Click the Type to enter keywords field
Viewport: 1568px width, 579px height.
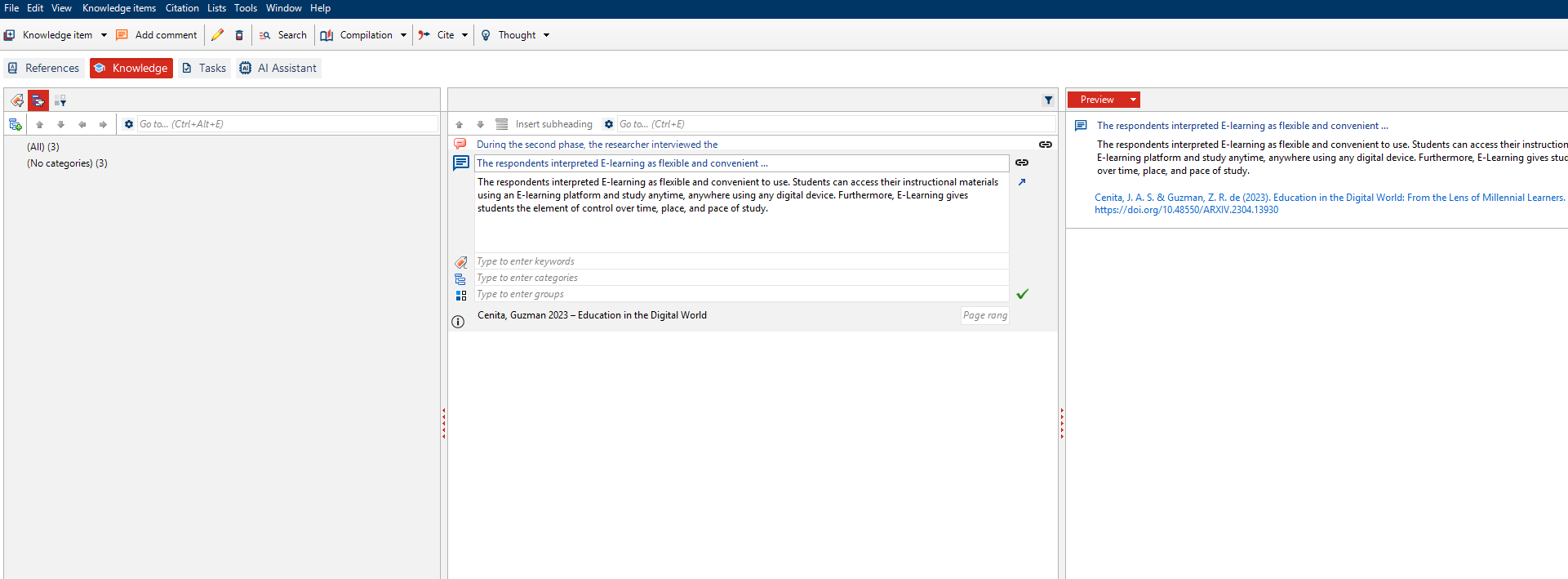(741, 261)
